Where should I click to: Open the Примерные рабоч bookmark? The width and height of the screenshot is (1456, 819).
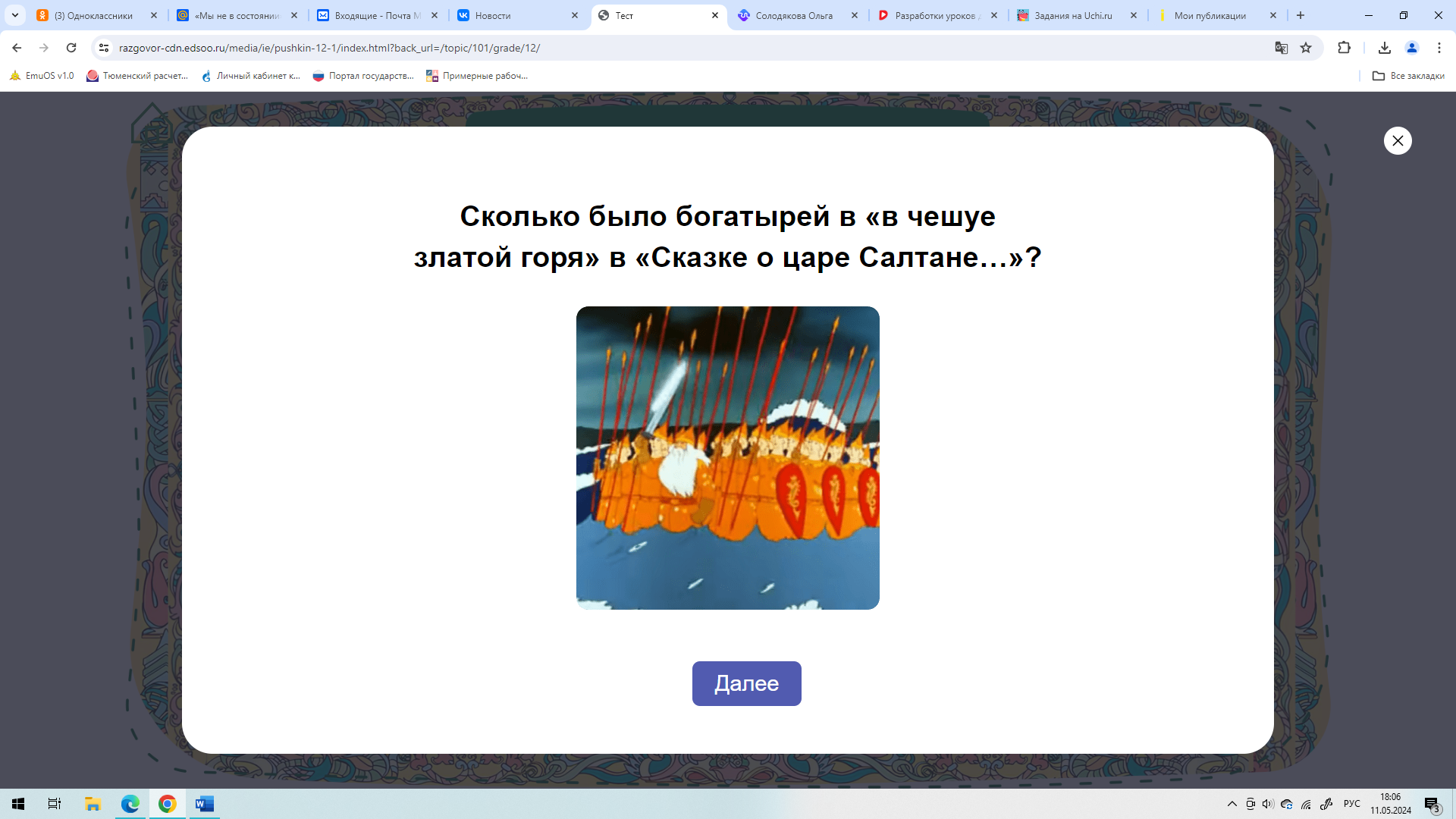pos(477,76)
